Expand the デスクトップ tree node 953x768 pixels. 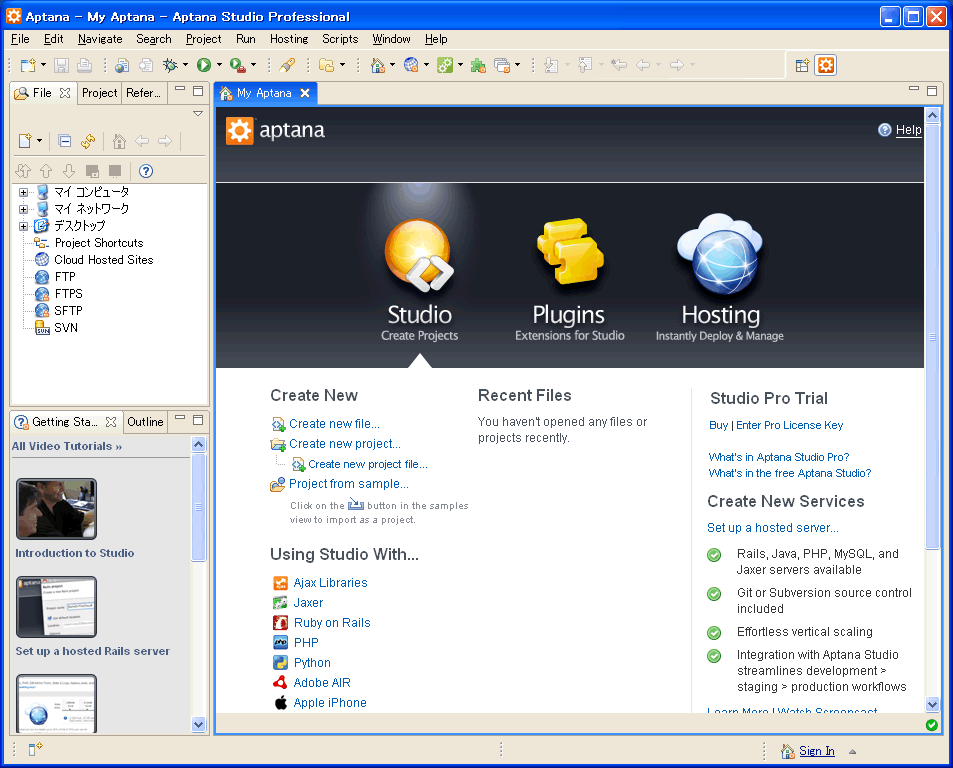click(23, 227)
